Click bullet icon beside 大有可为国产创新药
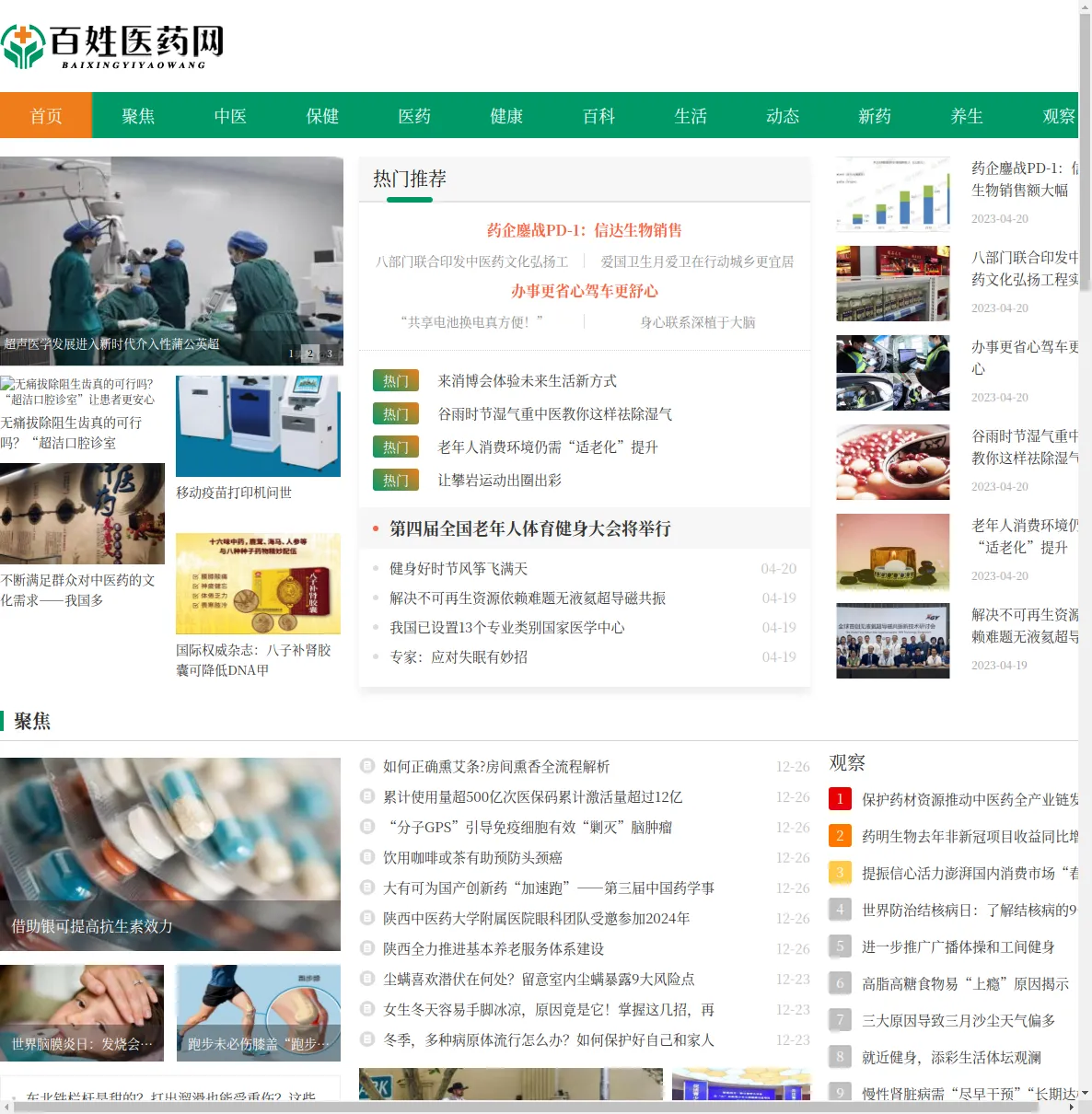This screenshot has height=1114, width=1092. tap(367, 888)
